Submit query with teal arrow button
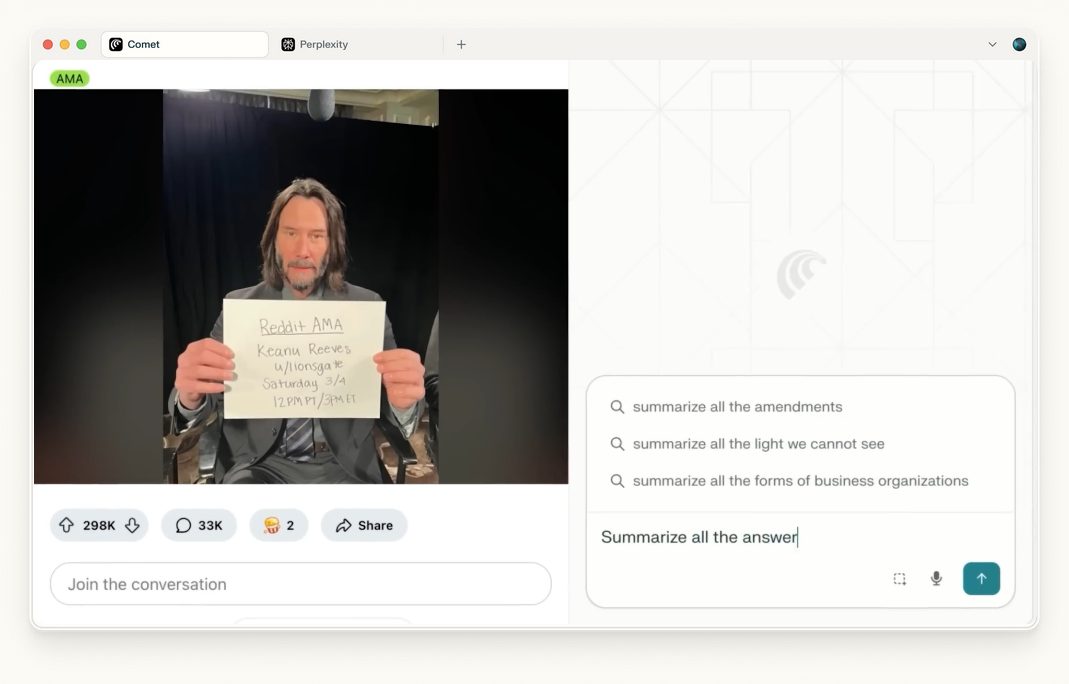This screenshot has width=1069, height=684. [981, 578]
